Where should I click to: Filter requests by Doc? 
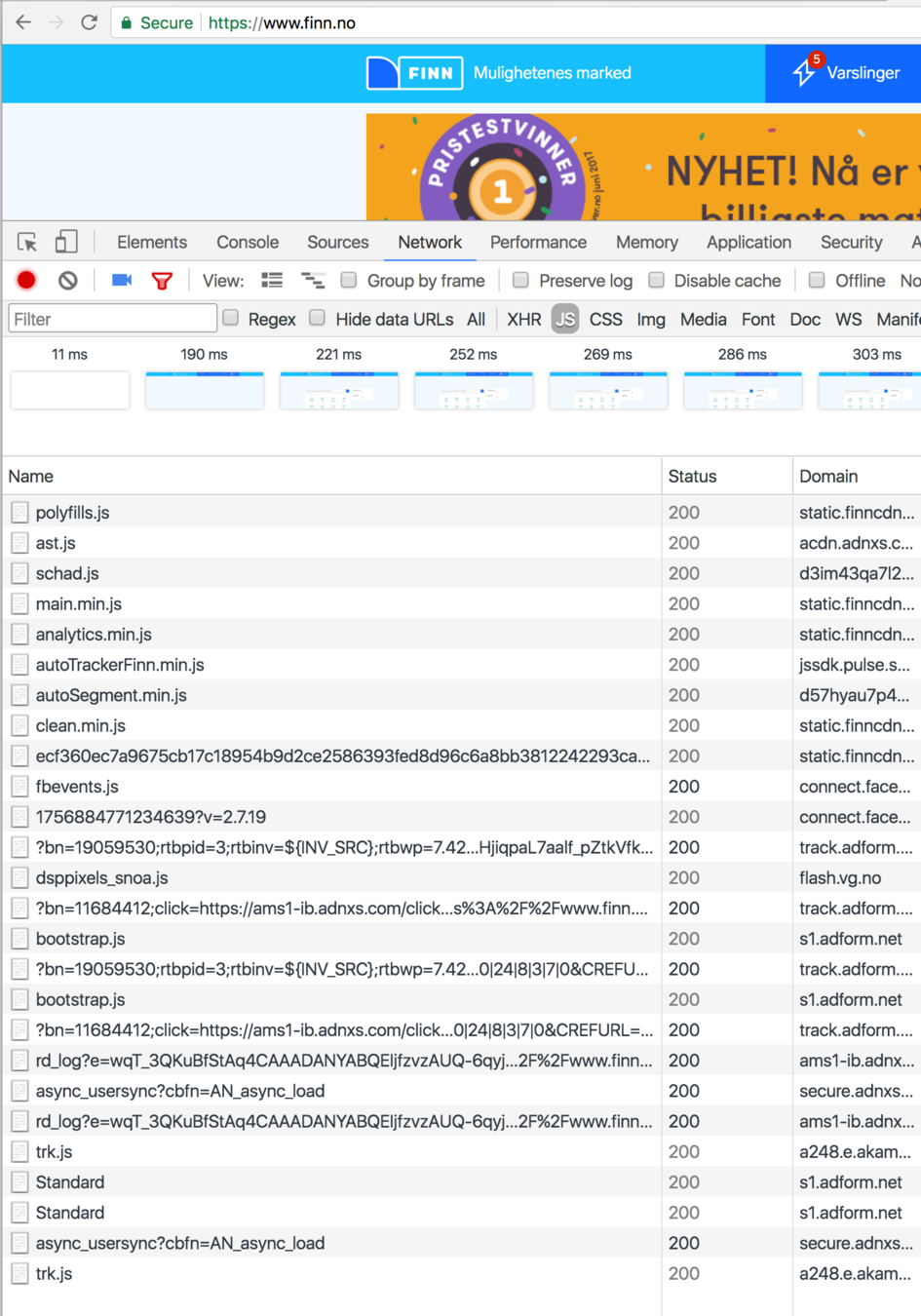pyautogui.click(x=805, y=319)
